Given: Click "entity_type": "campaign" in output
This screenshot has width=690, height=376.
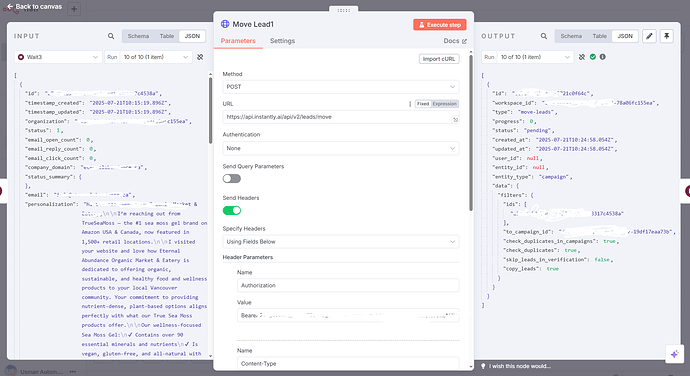Looking at the screenshot, I should 532,177.
